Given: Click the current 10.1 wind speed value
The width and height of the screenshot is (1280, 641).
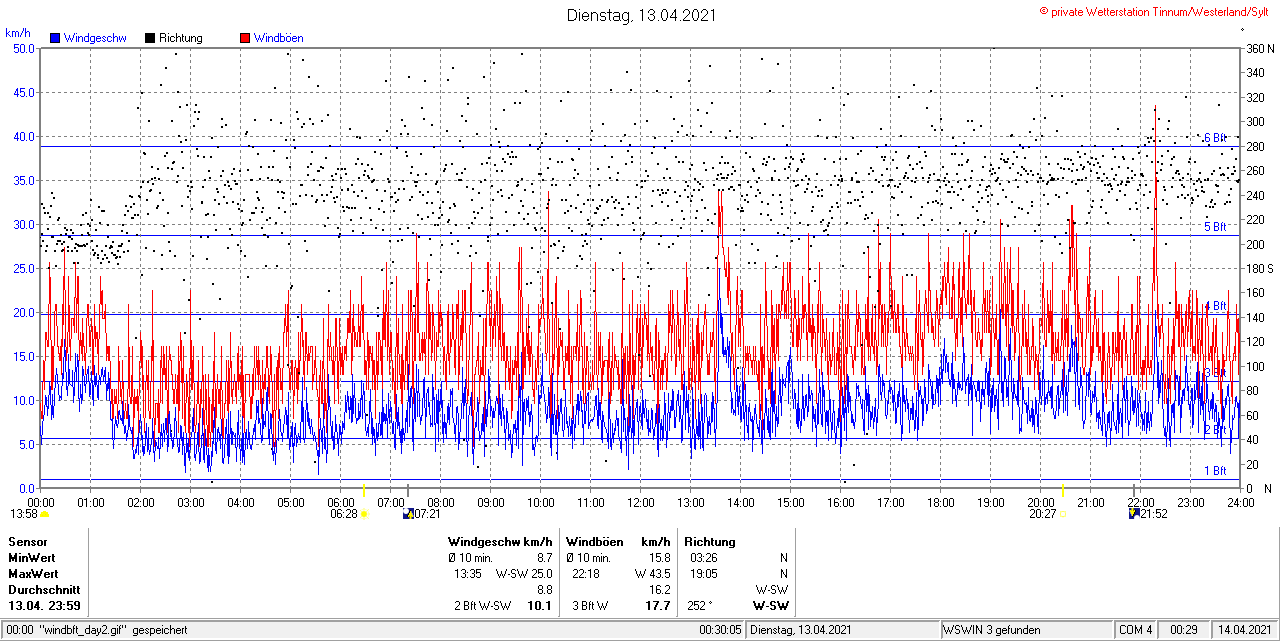Looking at the screenshot, I should click(x=540, y=606).
